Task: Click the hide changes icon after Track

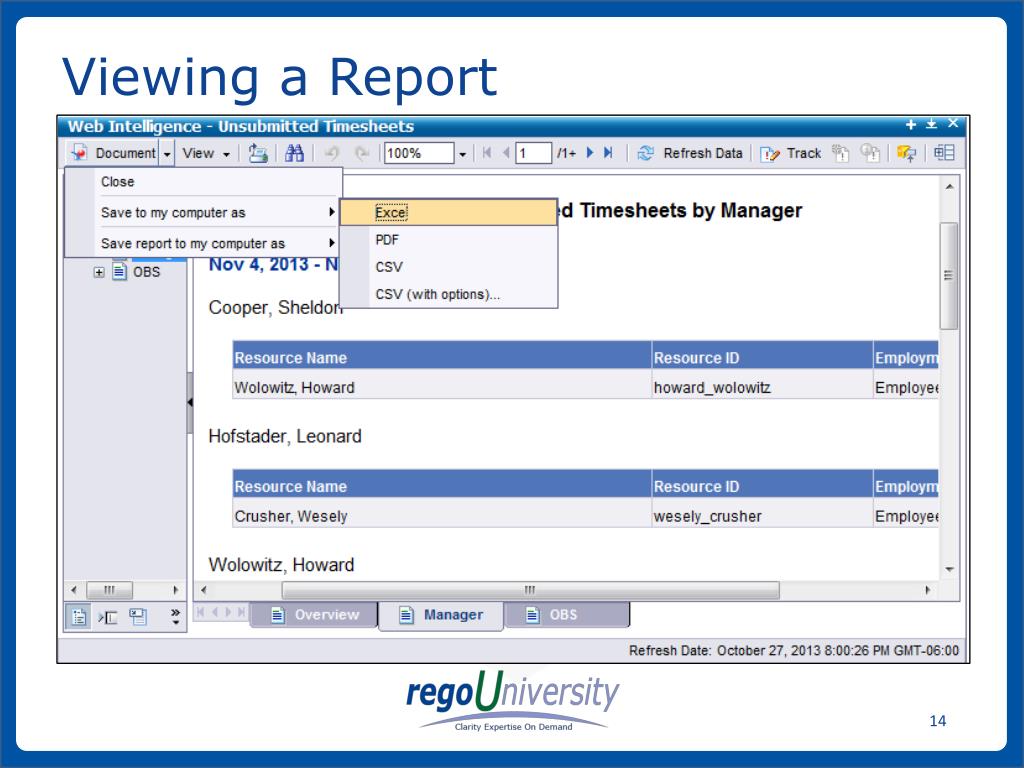Action: point(840,153)
